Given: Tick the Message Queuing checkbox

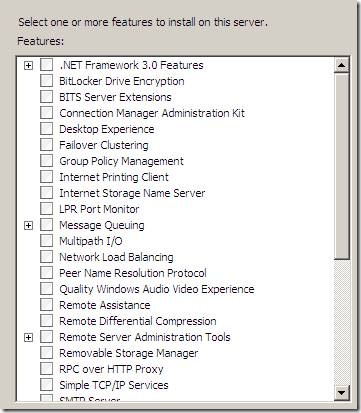Looking at the screenshot, I should (46, 225).
